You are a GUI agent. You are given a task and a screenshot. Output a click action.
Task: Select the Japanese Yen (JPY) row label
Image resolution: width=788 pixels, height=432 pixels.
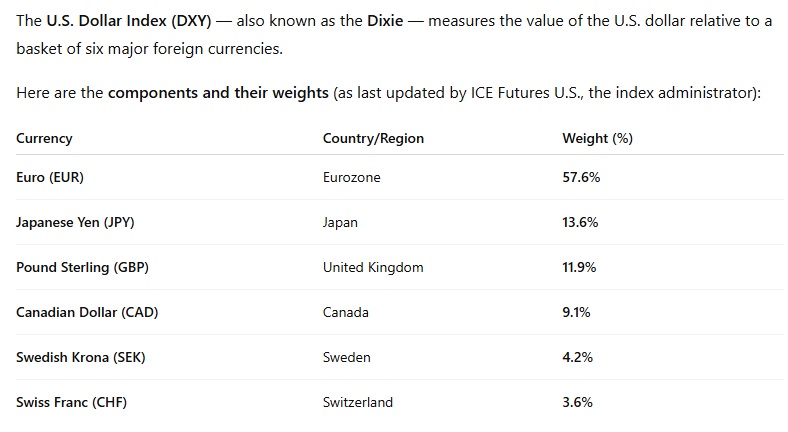point(75,222)
